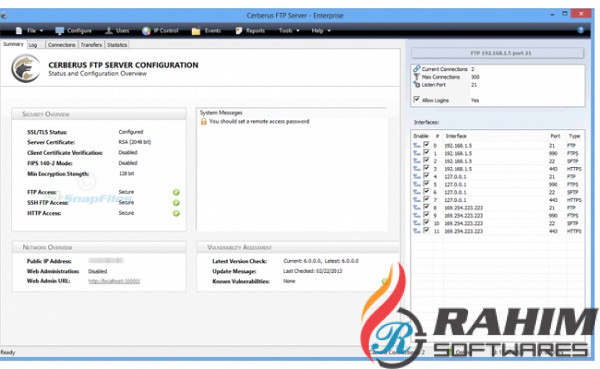This screenshot has height=369, width=600.
Task: Toggle the Allow Logins checkbox
Action: click(x=417, y=100)
